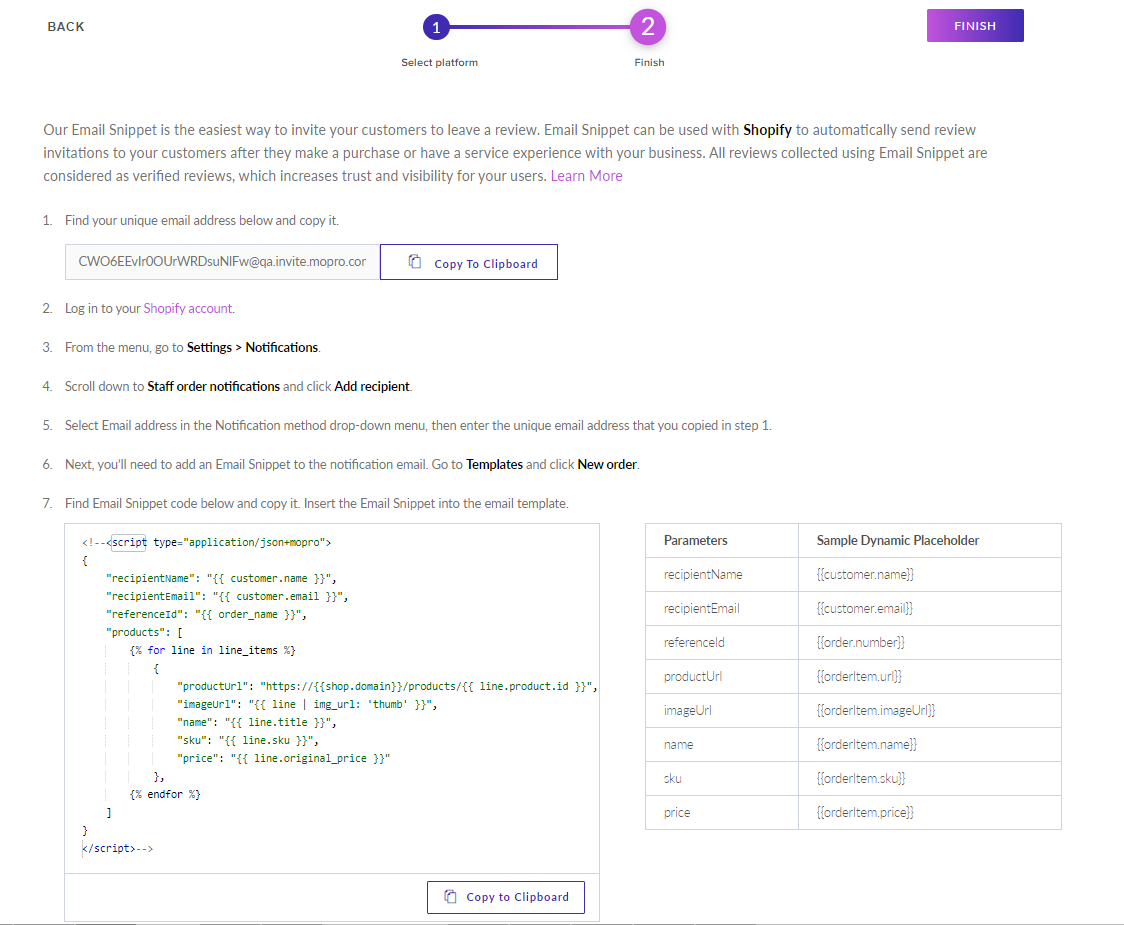
Task: Click the {{orderItem.imageUrl}} placeholder cell
Action: click(930, 711)
